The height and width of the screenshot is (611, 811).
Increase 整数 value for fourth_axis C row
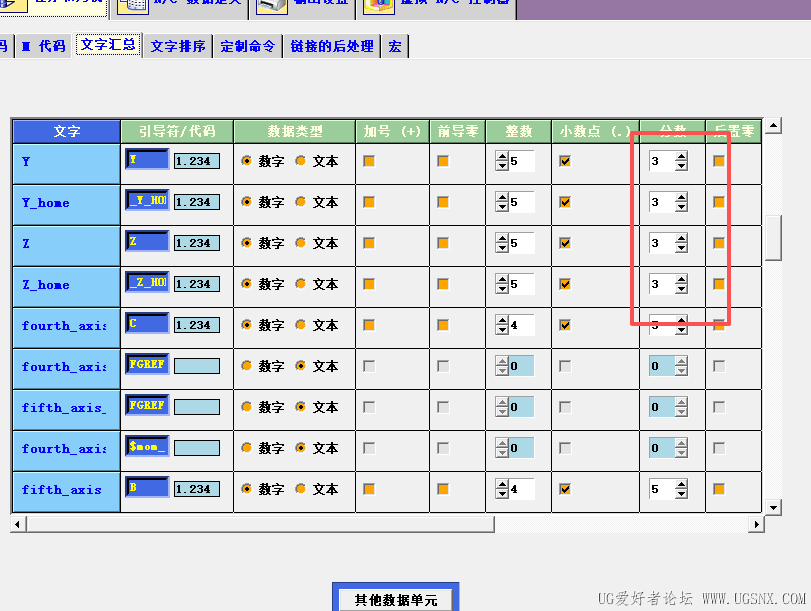click(x=502, y=320)
